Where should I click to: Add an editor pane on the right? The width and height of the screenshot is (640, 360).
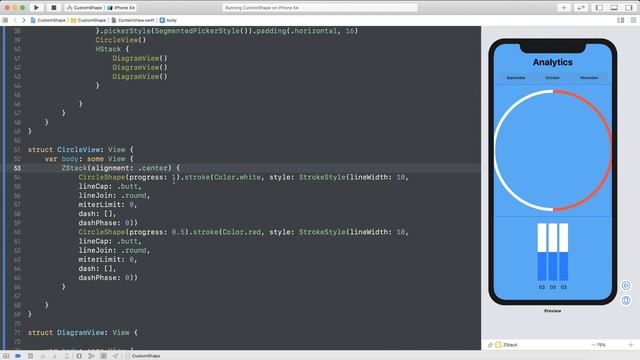coord(633,20)
